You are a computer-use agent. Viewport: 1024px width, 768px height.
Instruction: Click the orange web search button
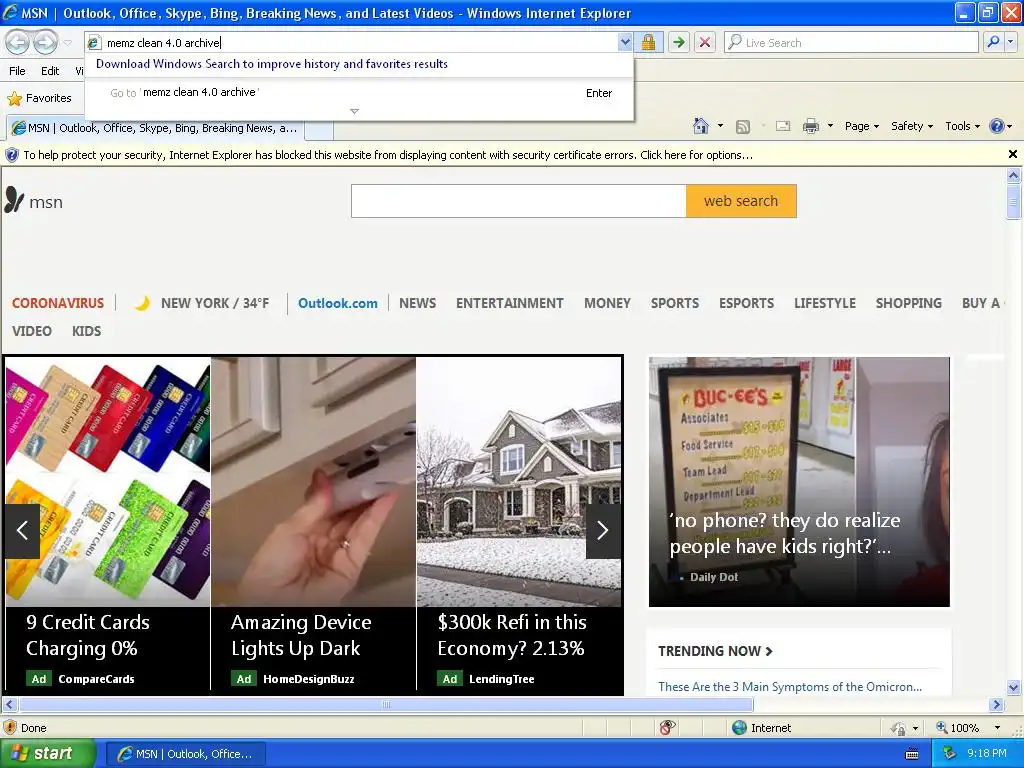click(x=741, y=201)
